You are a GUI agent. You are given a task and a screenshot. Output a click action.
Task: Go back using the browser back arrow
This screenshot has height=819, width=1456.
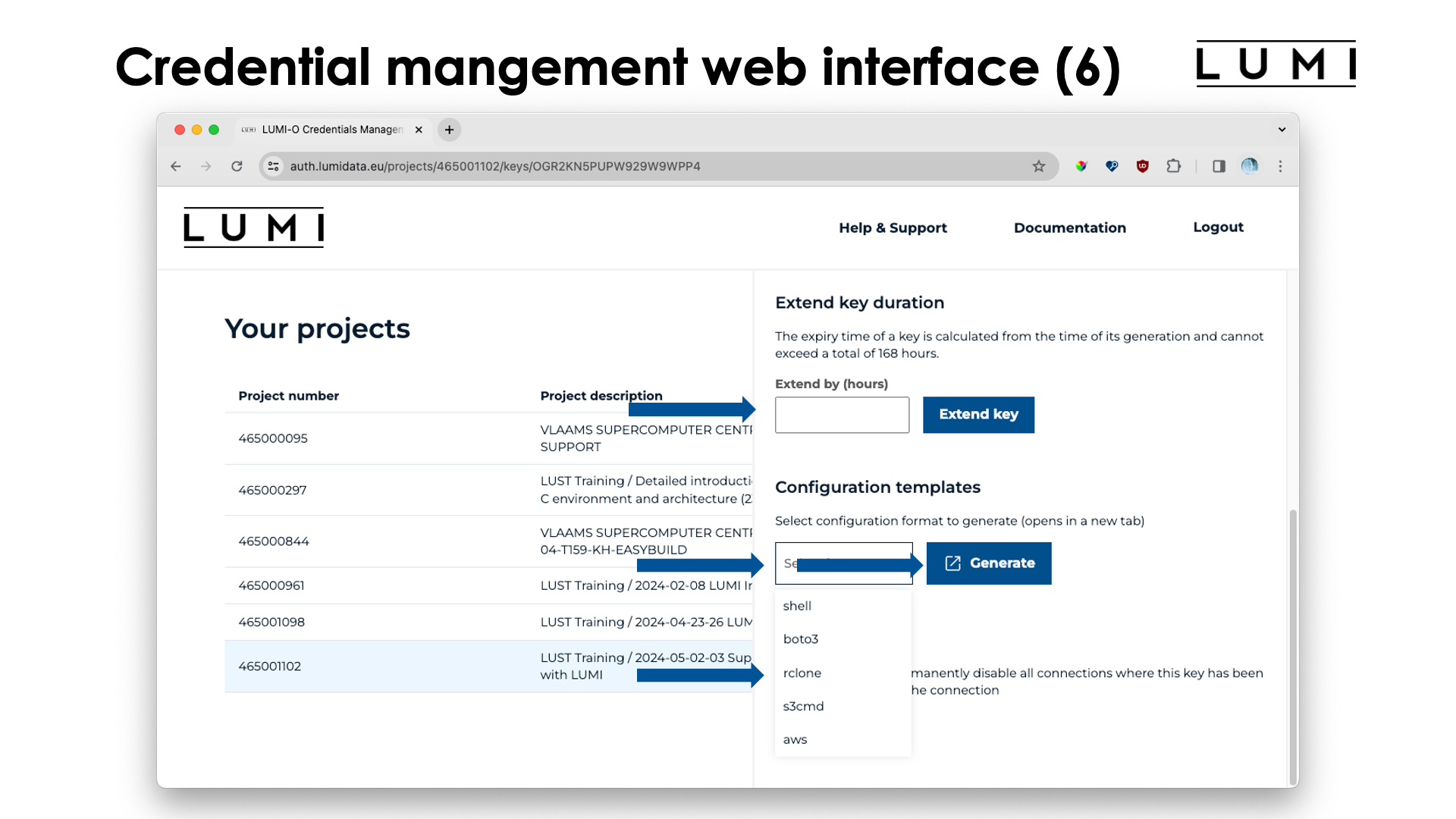click(x=176, y=166)
